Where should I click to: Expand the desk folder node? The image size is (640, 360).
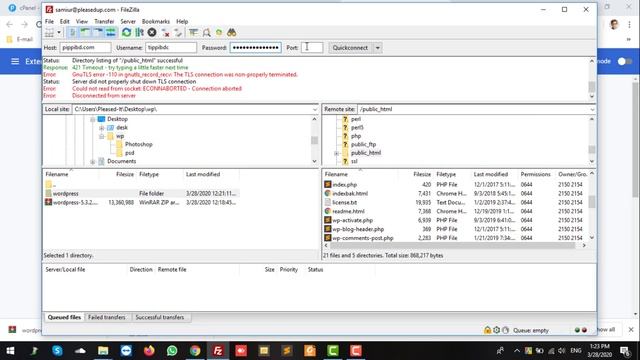point(102,128)
